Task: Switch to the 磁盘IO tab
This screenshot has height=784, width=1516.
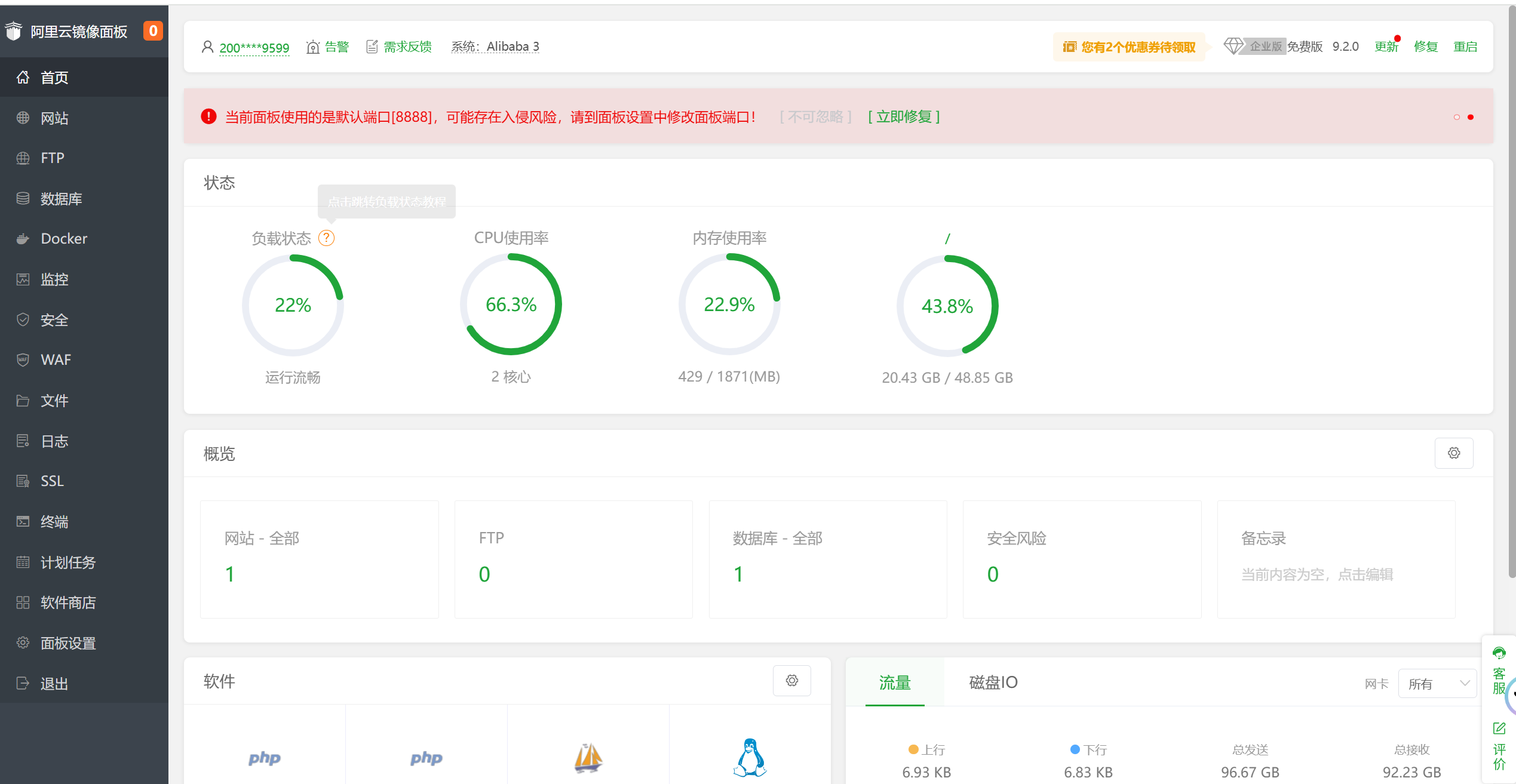Action: (x=993, y=682)
